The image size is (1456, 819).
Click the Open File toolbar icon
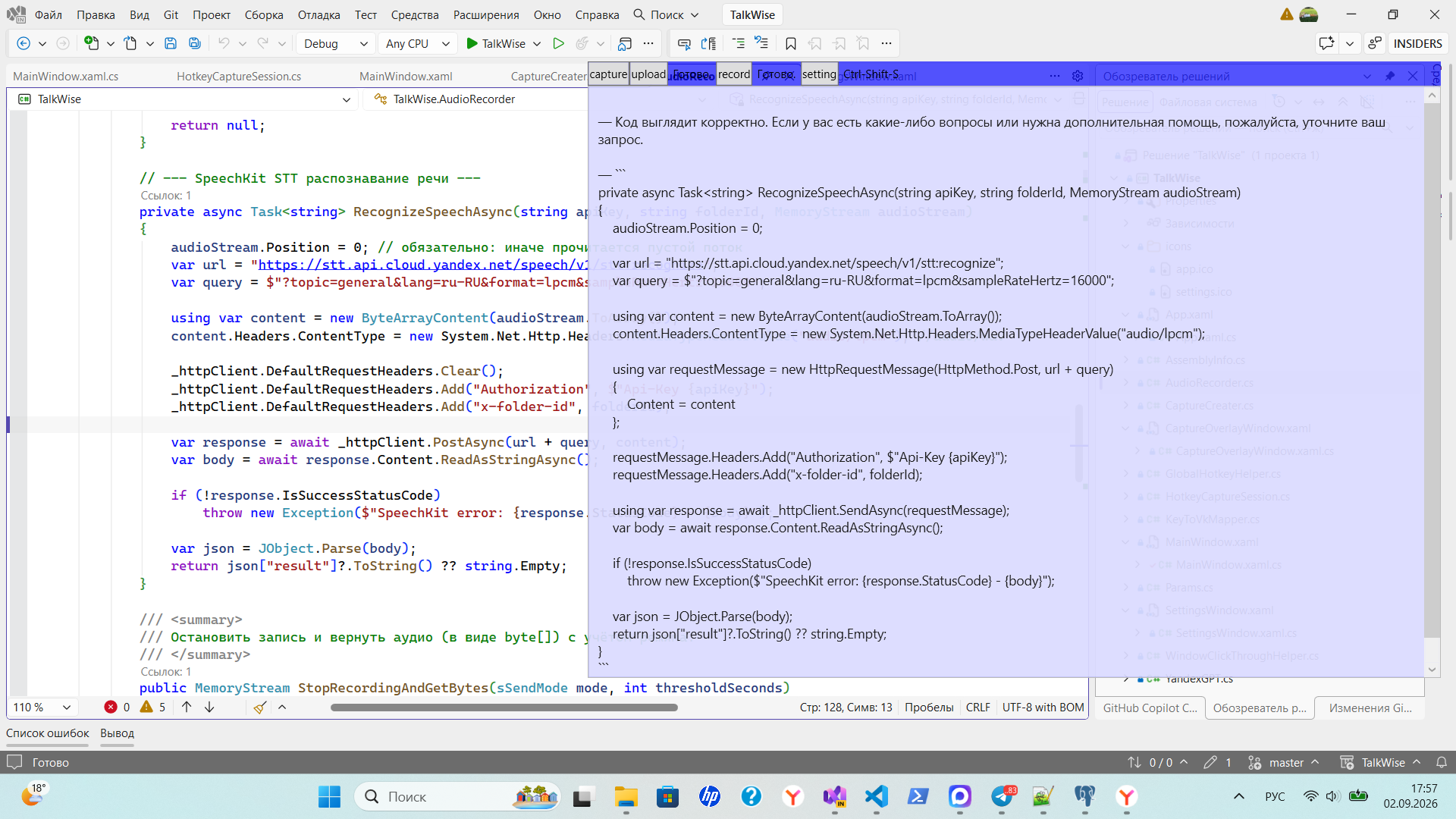130,44
